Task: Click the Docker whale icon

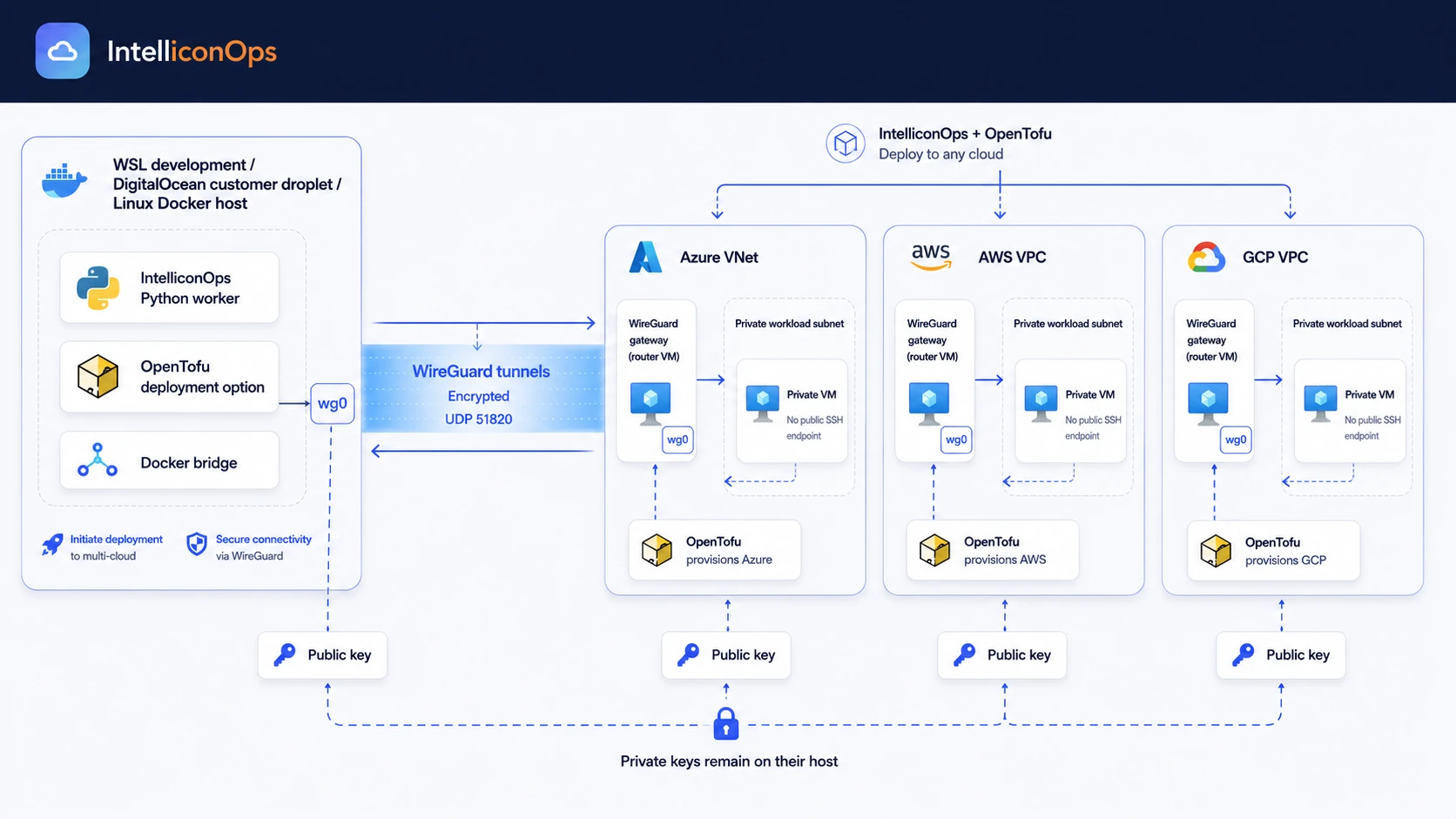Action: pyautogui.click(x=64, y=181)
